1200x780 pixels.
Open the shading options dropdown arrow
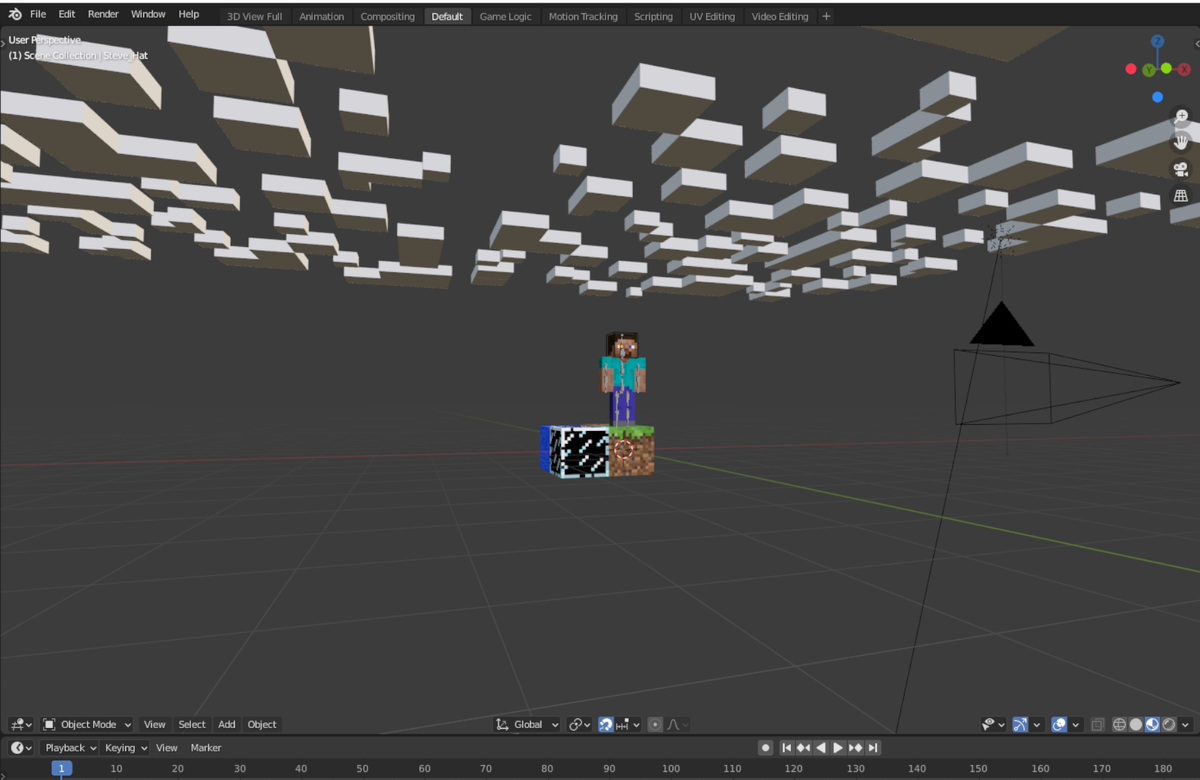1186,724
